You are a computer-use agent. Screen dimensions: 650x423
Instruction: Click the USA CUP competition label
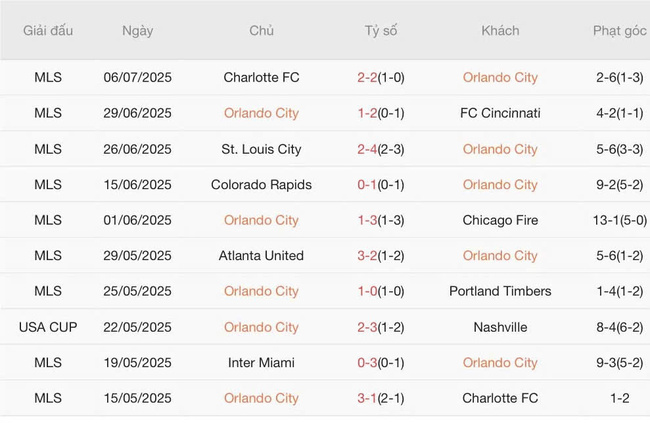click(48, 327)
